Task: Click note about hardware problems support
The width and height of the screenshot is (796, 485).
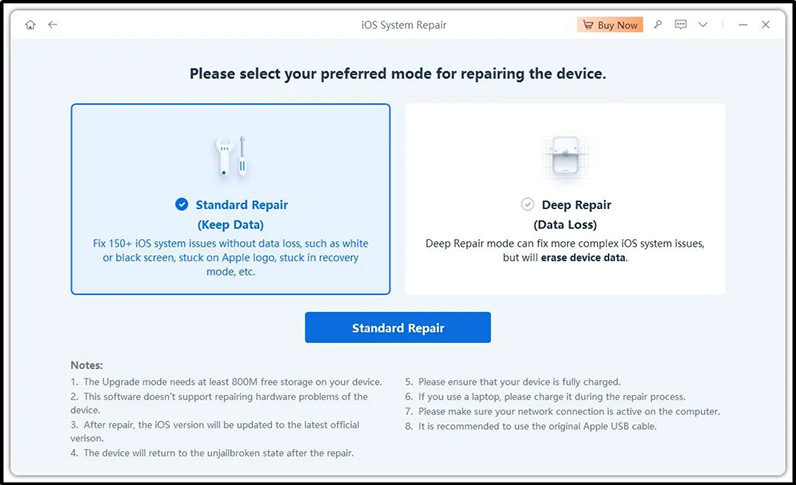Action: click(x=219, y=403)
